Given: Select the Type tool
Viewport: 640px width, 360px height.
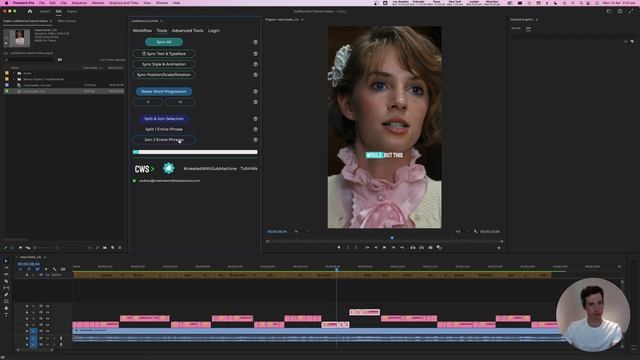Looking at the screenshot, I should (6, 315).
